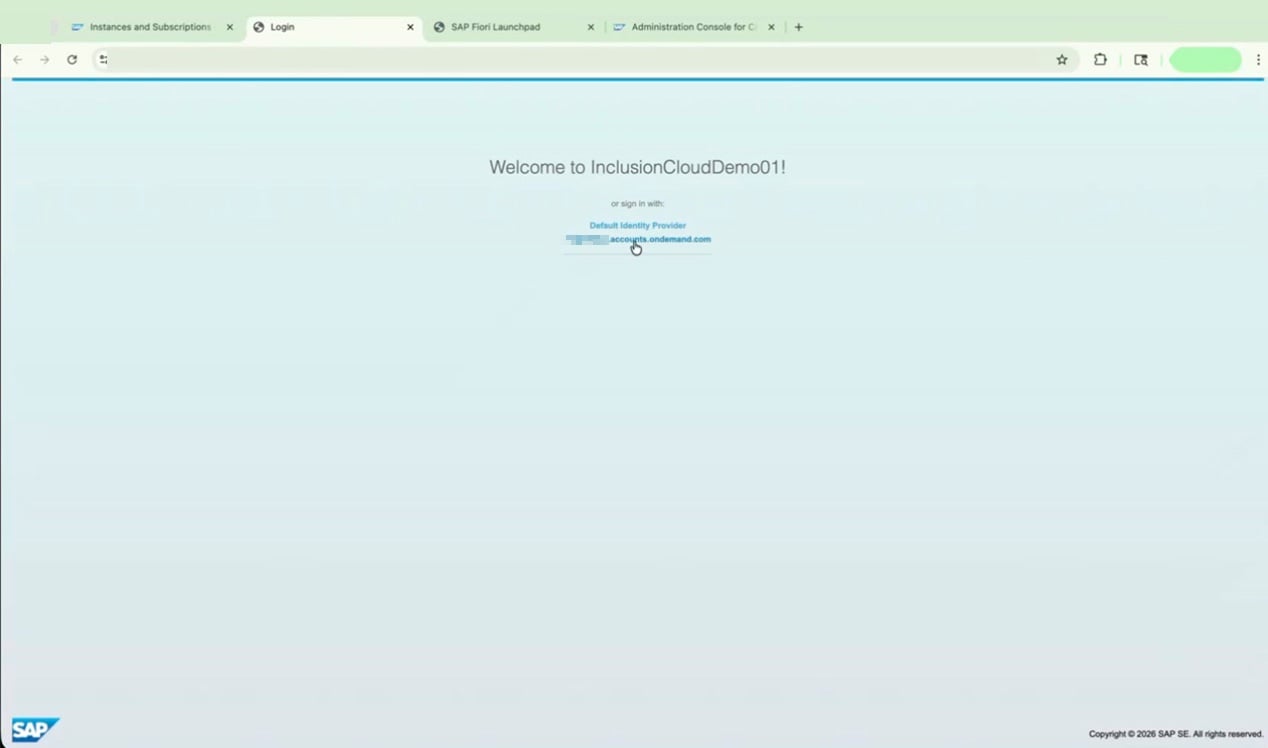Screen dimensions: 1268x748
Task: Reload the current page
Action: tap(72, 60)
